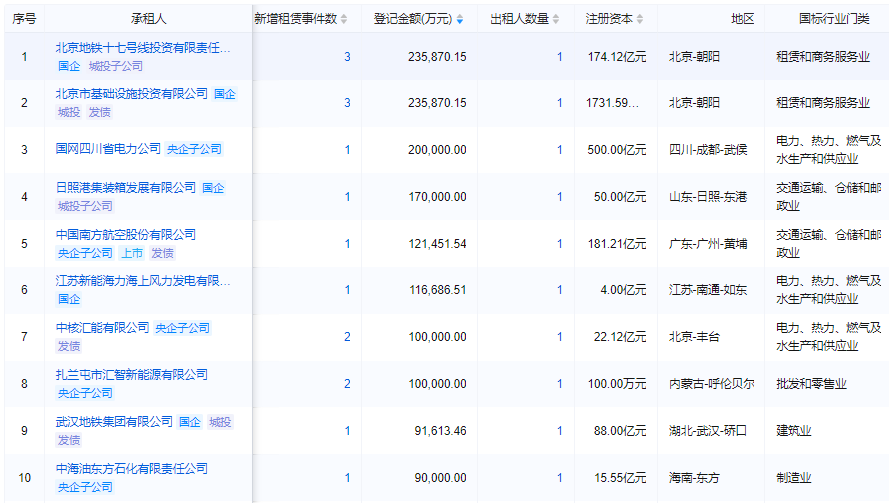Select region cell 湖北-武汉-硚口
This screenshot has width=889, height=503.
tap(708, 431)
